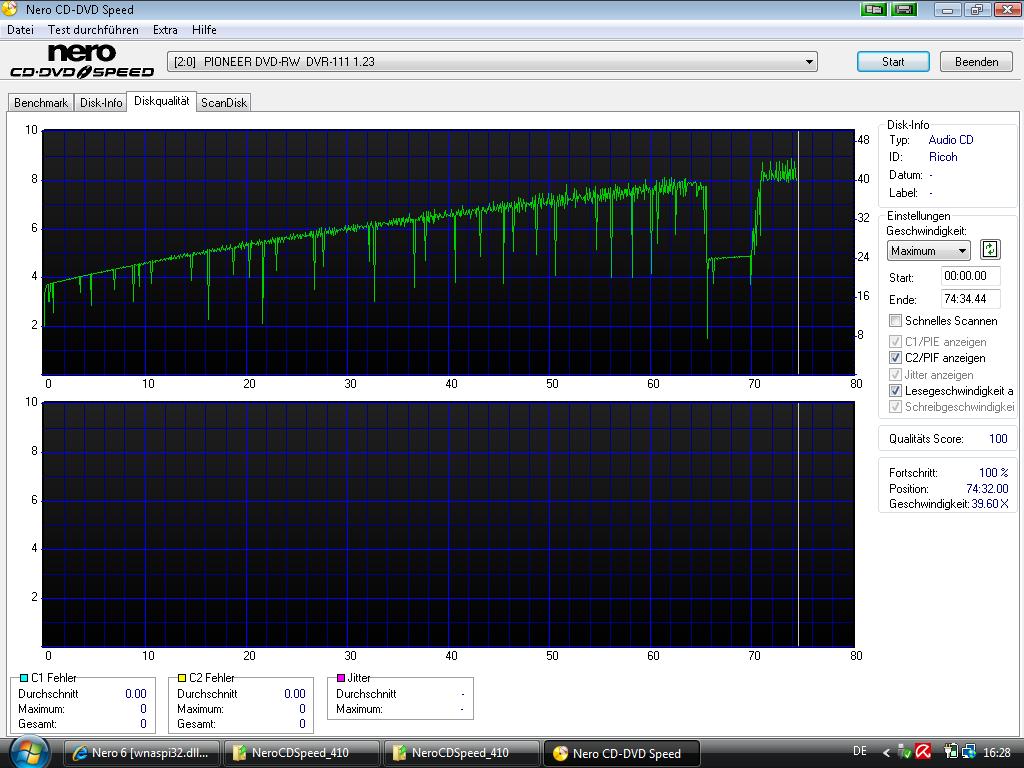Open the Extra menu
Screen dimensions: 1024x768
(x=165, y=30)
